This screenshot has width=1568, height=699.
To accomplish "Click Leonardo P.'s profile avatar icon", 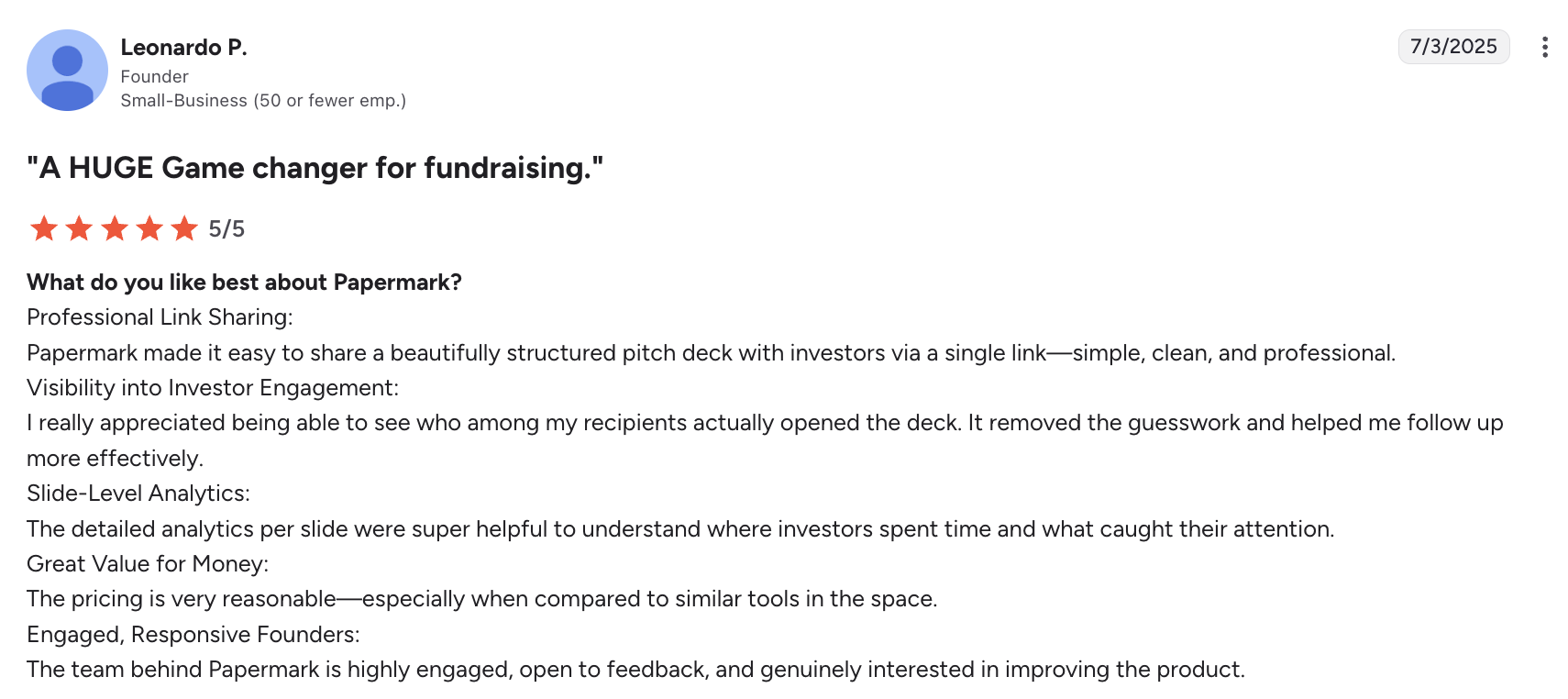I will (x=67, y=70).
